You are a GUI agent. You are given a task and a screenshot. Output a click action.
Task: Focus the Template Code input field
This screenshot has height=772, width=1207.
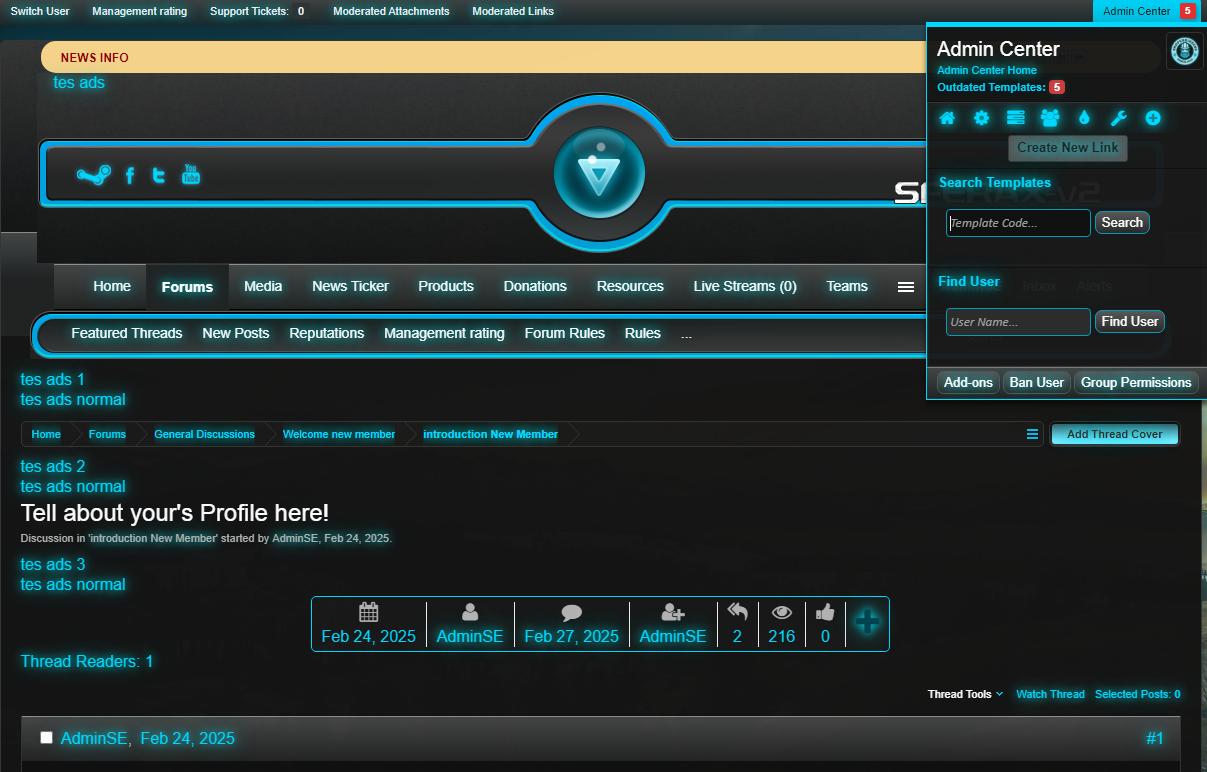[x=1018, y=223]
